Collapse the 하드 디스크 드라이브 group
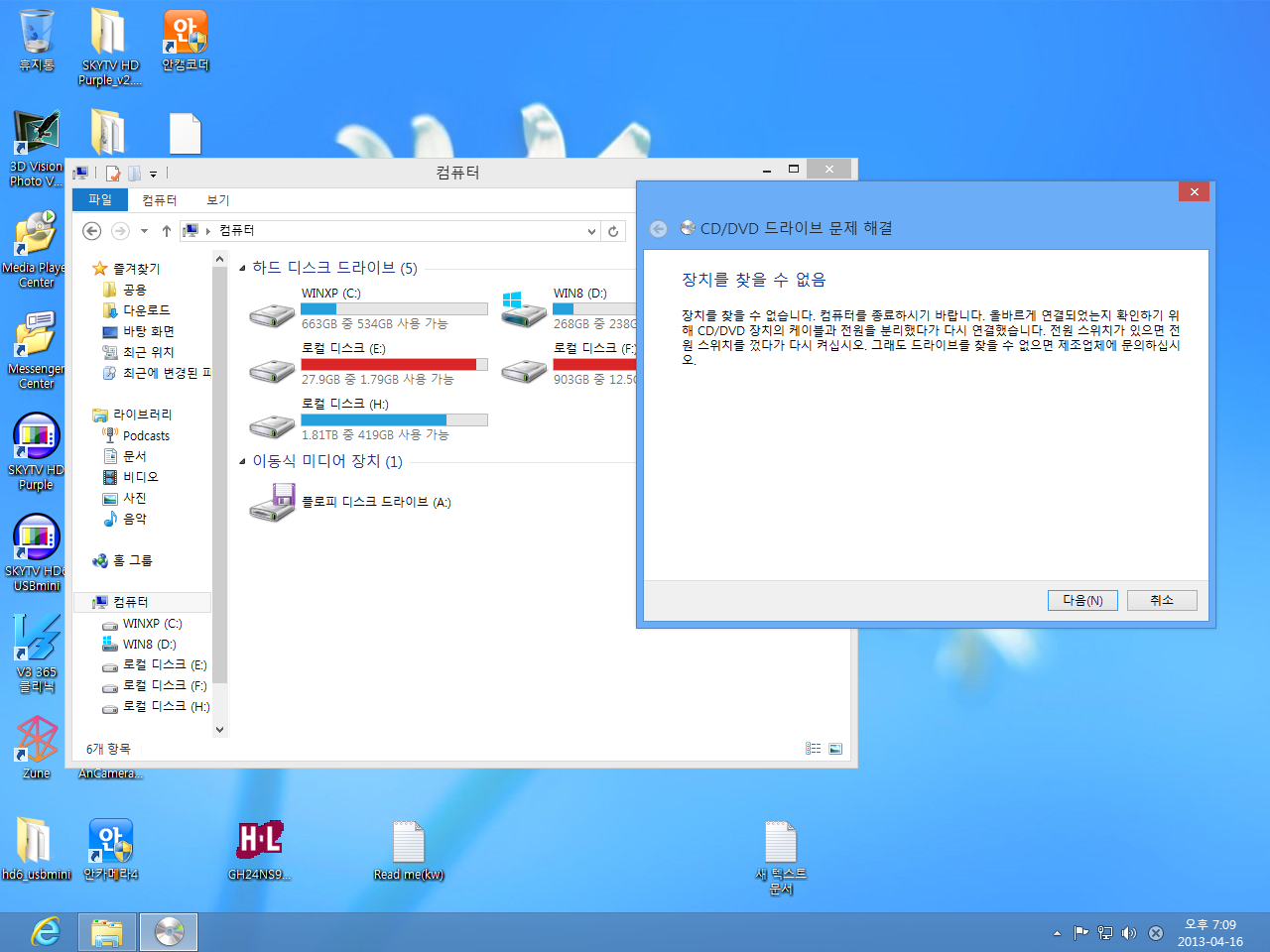 243,268
